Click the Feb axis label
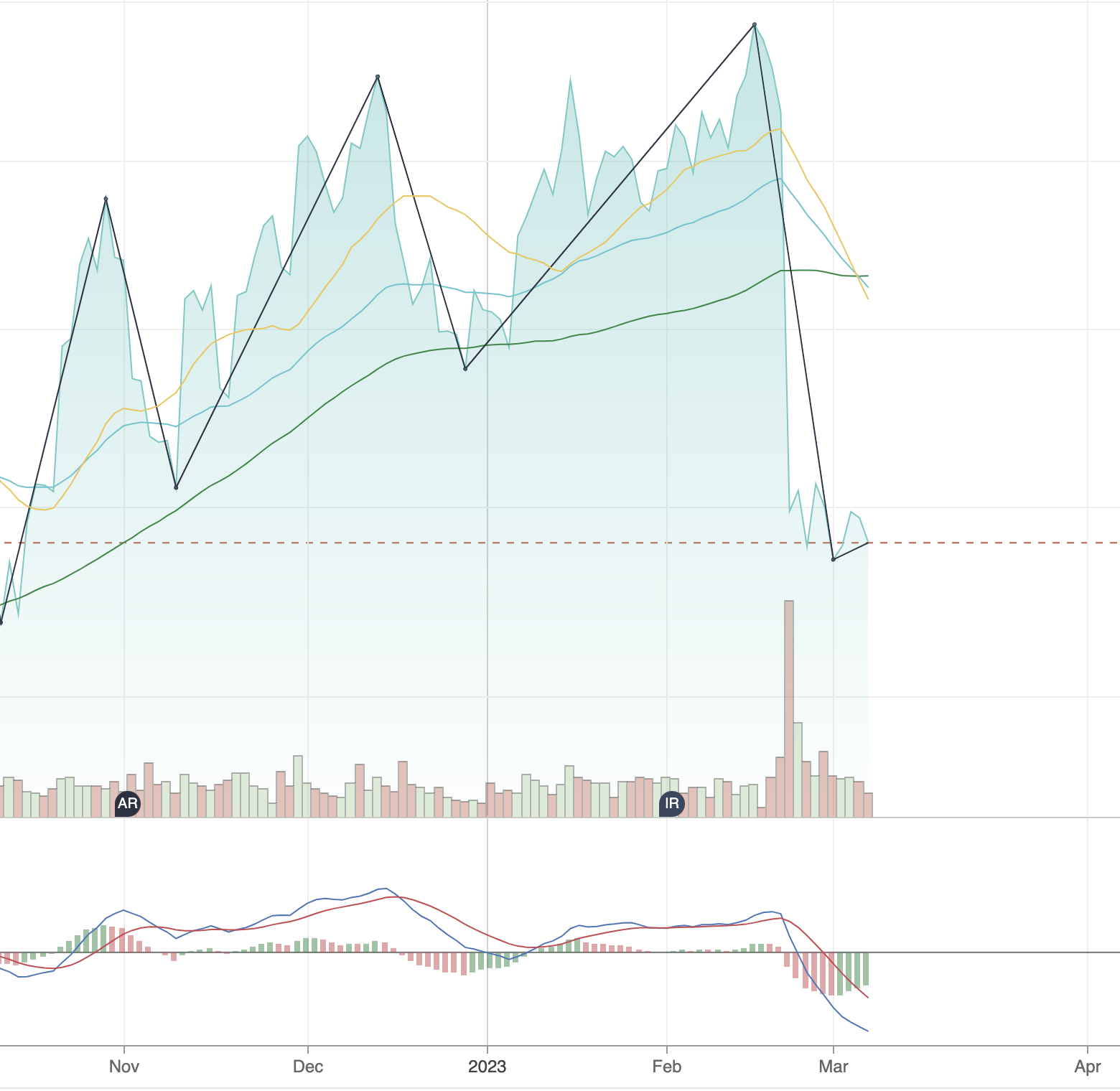 point(667,1067)
